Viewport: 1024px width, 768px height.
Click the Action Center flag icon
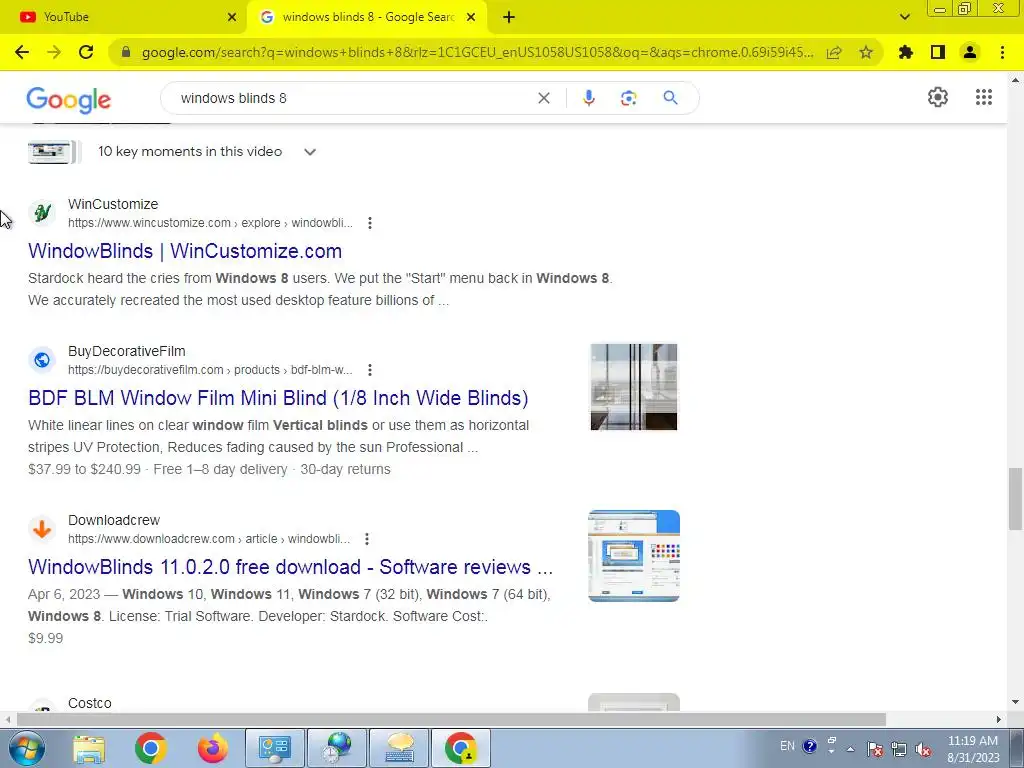875,749
